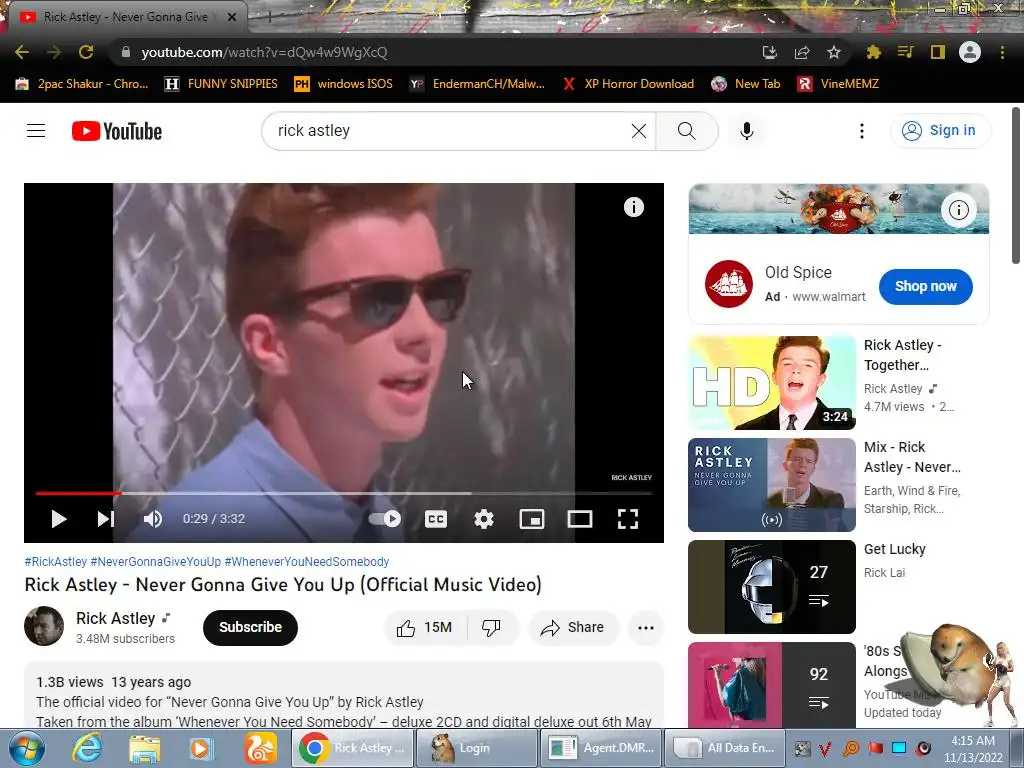This screenshot has height=768, width=1024.
Task: Open the #RickAstley hashtag
Action: tap(56, 562)
